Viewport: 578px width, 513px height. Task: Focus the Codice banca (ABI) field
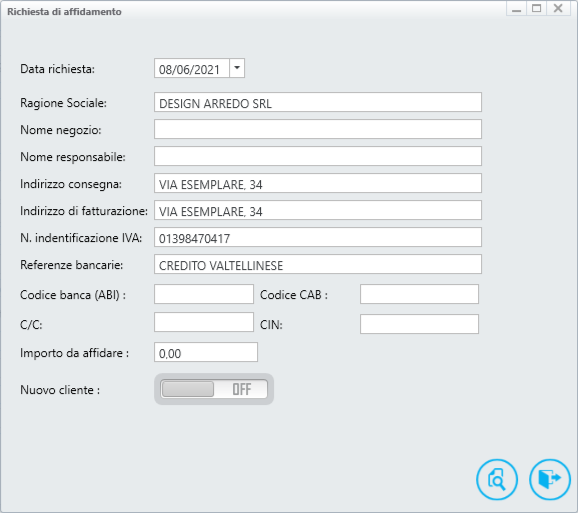click(x=204, y=294)
